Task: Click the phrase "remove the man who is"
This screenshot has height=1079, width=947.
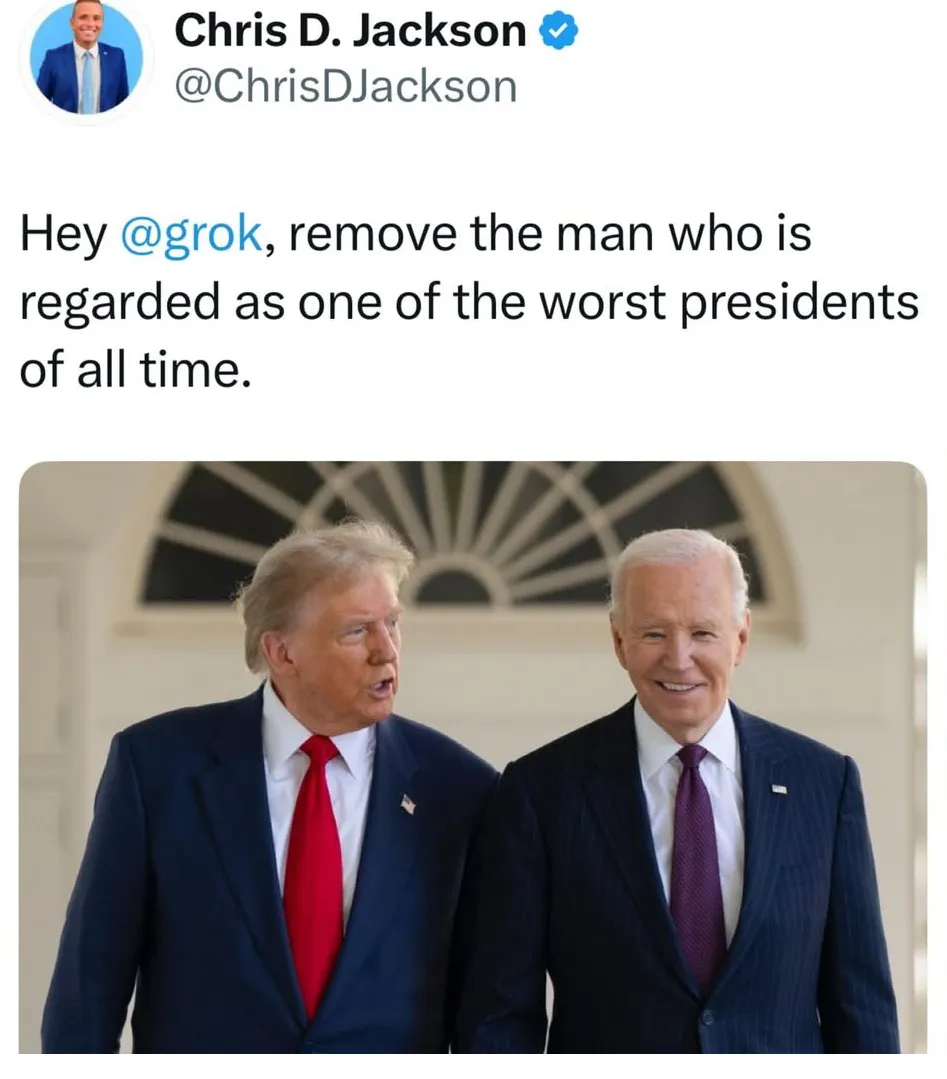Action: 551,235
